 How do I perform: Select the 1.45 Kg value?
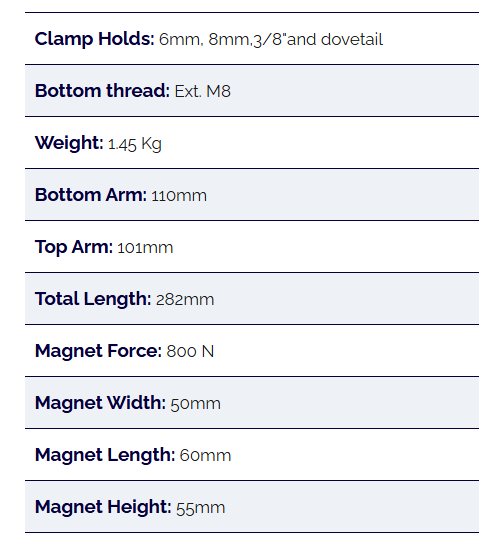click(x=135, y=144)
